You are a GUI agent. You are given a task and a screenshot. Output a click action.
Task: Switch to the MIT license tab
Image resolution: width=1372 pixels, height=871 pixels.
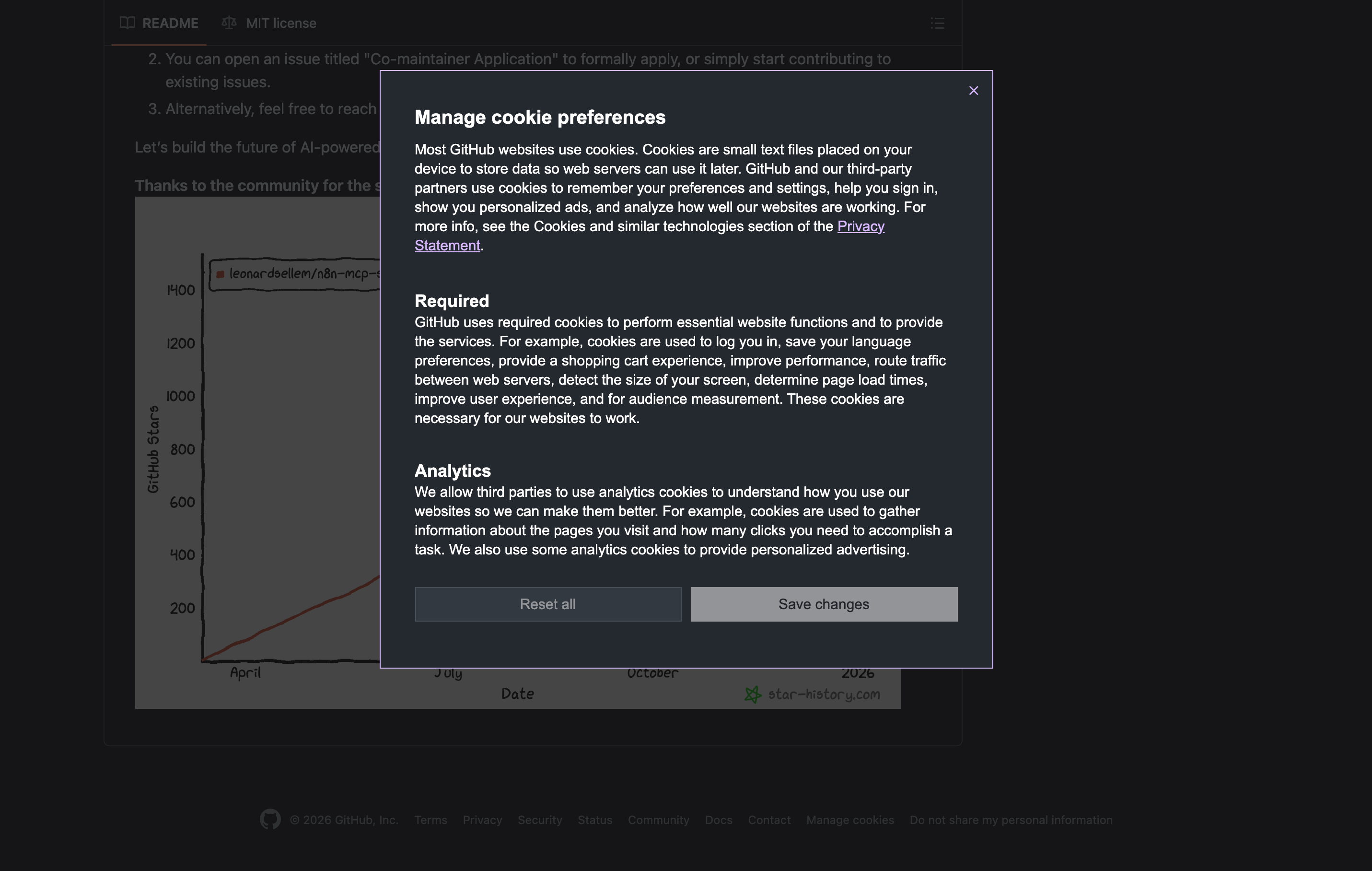coord(280,24)
